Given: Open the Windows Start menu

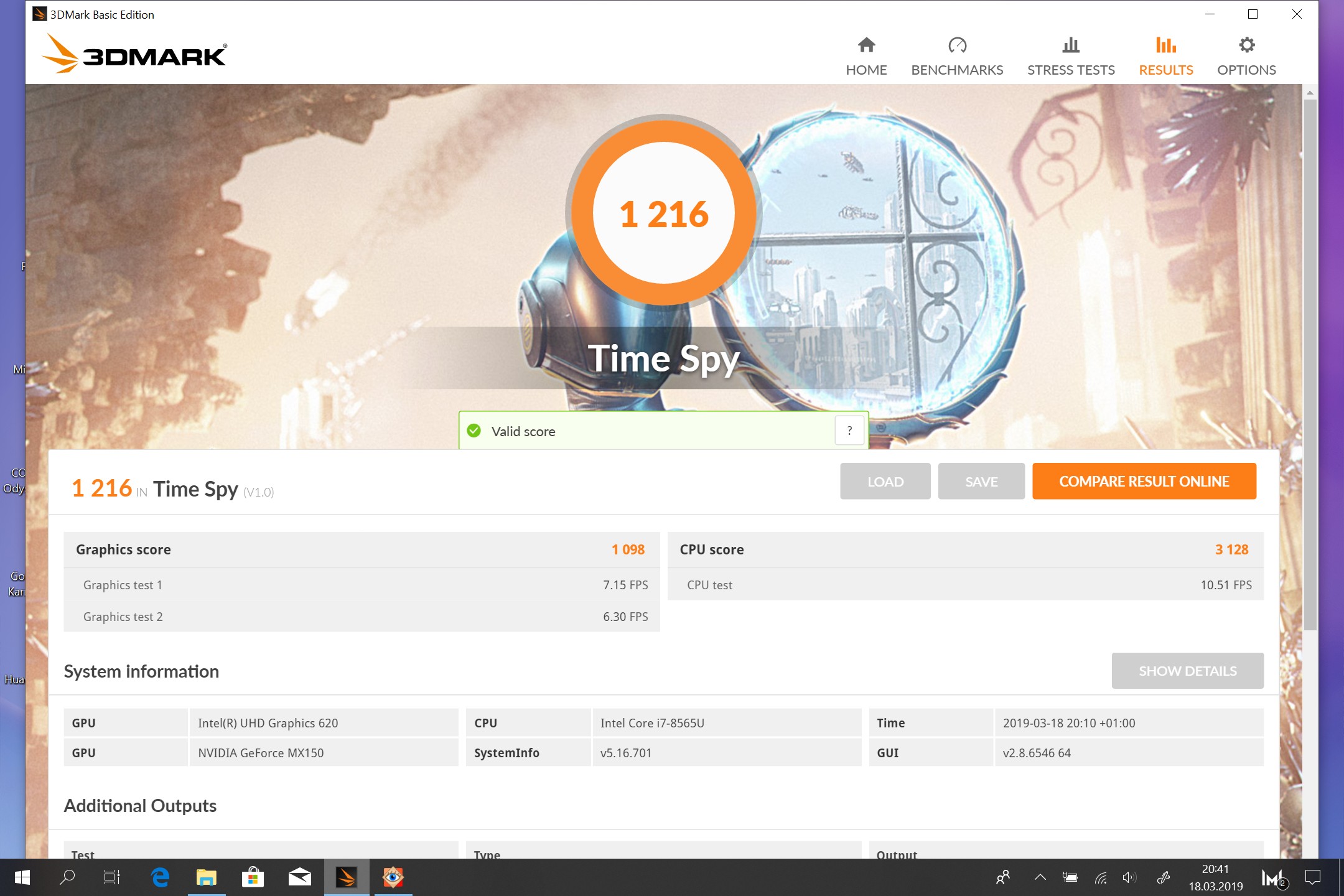Looking at the screenshot, I should tap(22, 877).
